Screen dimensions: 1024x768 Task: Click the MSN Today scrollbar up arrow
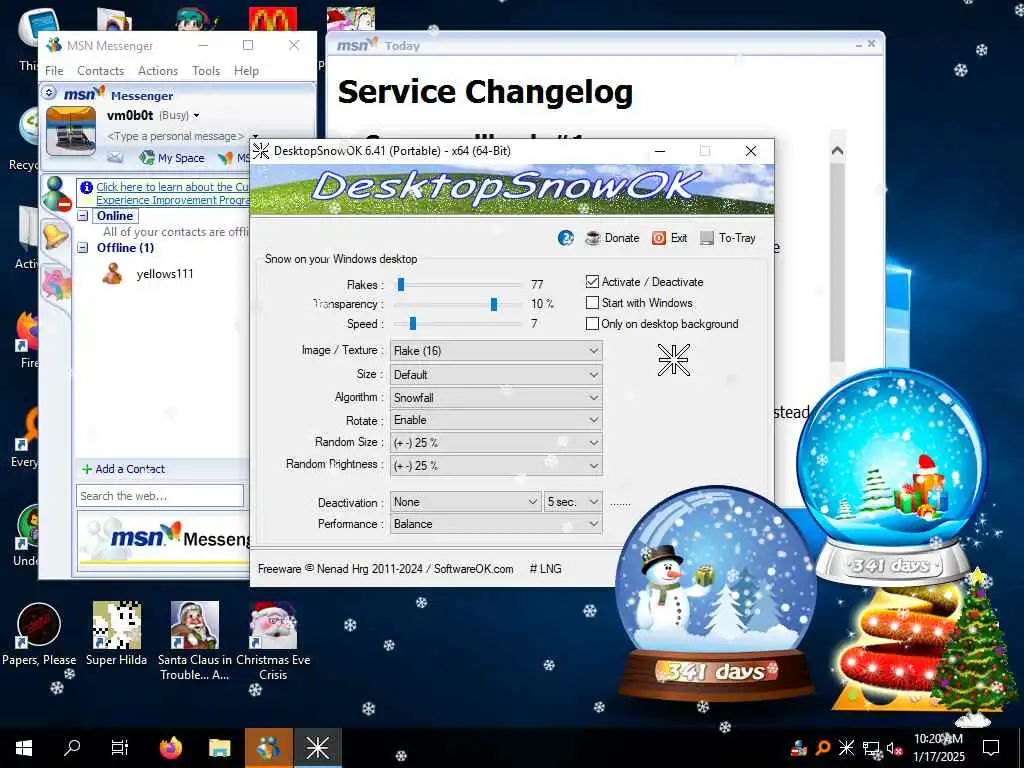tap(837, 151)
